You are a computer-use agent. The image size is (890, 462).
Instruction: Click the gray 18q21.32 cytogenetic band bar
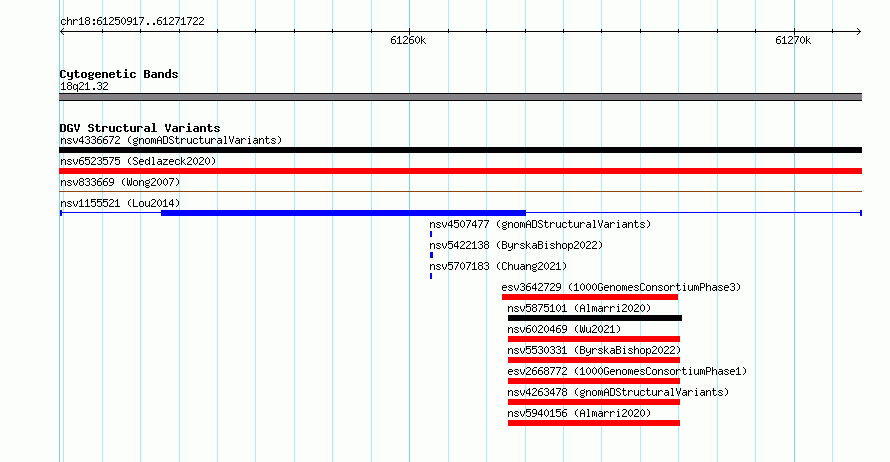(460, 97)
